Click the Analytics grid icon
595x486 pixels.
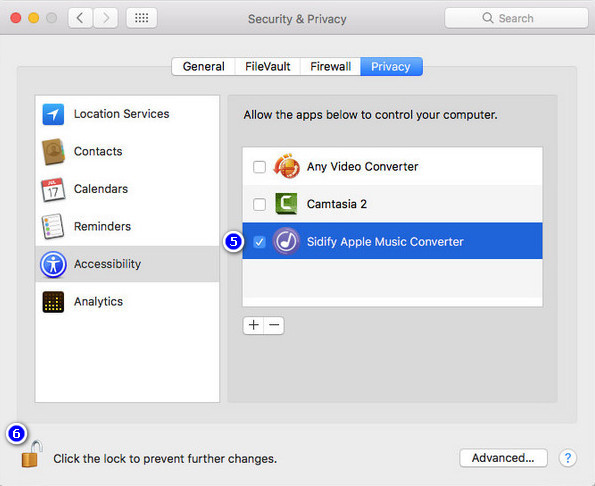coord(53,302)
